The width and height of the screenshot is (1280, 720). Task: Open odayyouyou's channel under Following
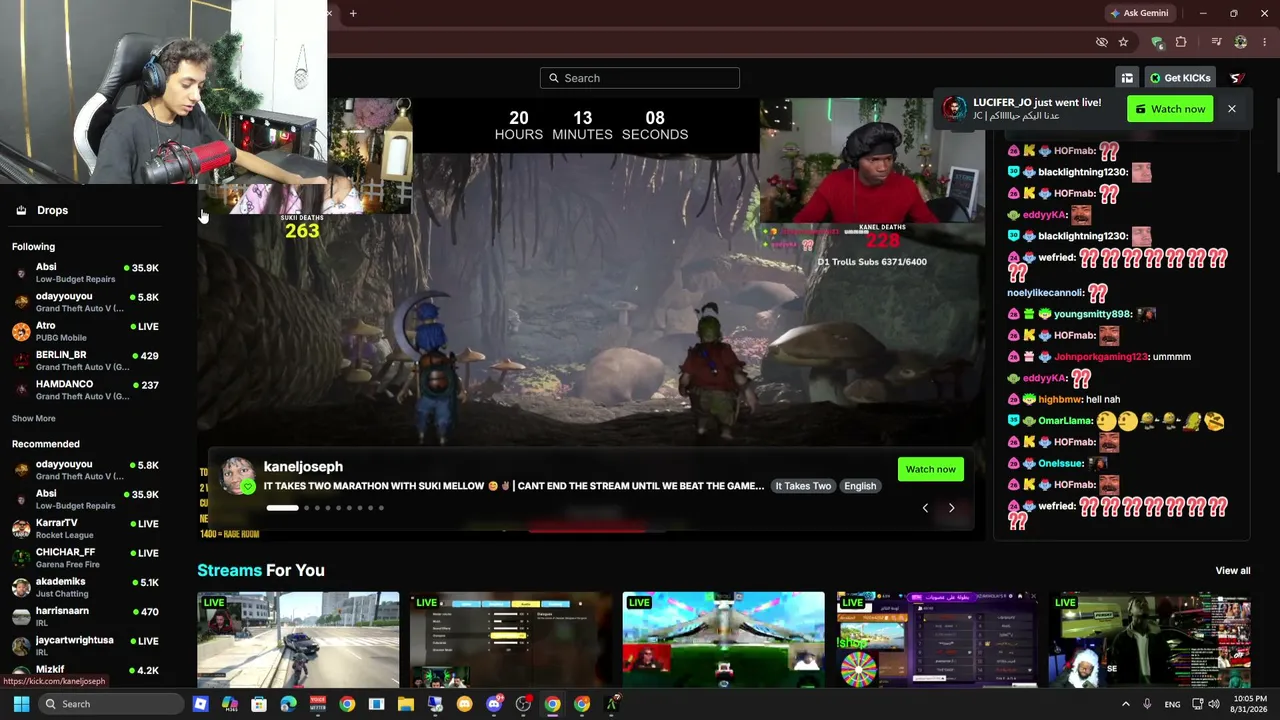coord(85,302)
